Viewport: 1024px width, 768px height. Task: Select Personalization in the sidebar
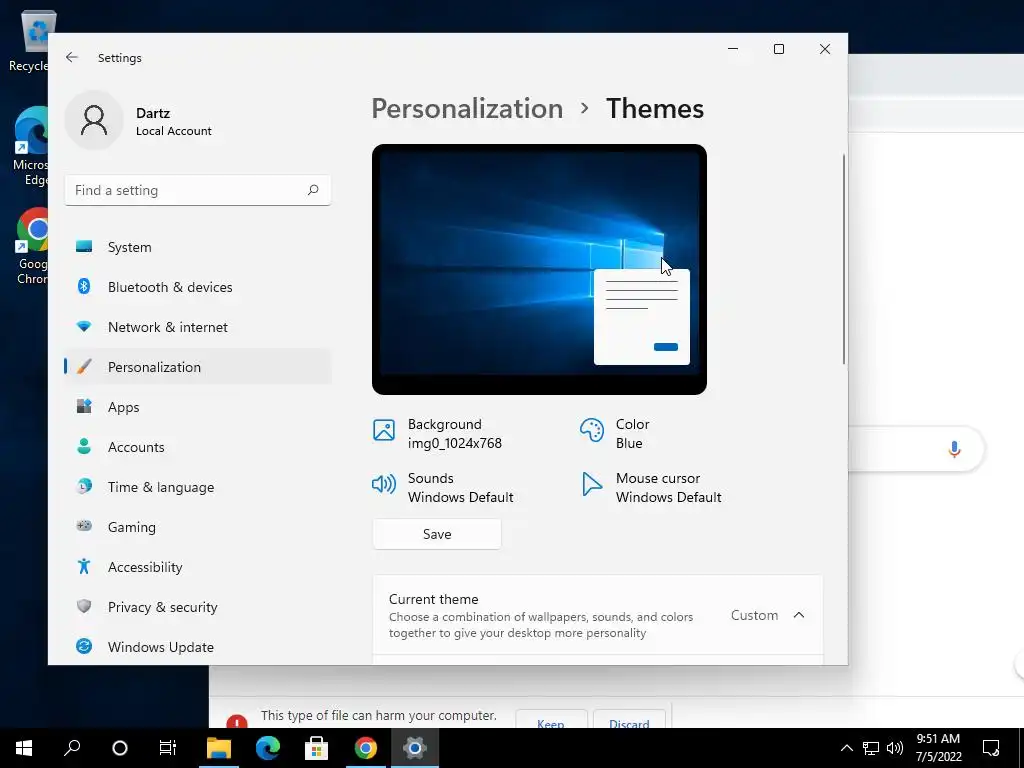click(x=198, y=366)
